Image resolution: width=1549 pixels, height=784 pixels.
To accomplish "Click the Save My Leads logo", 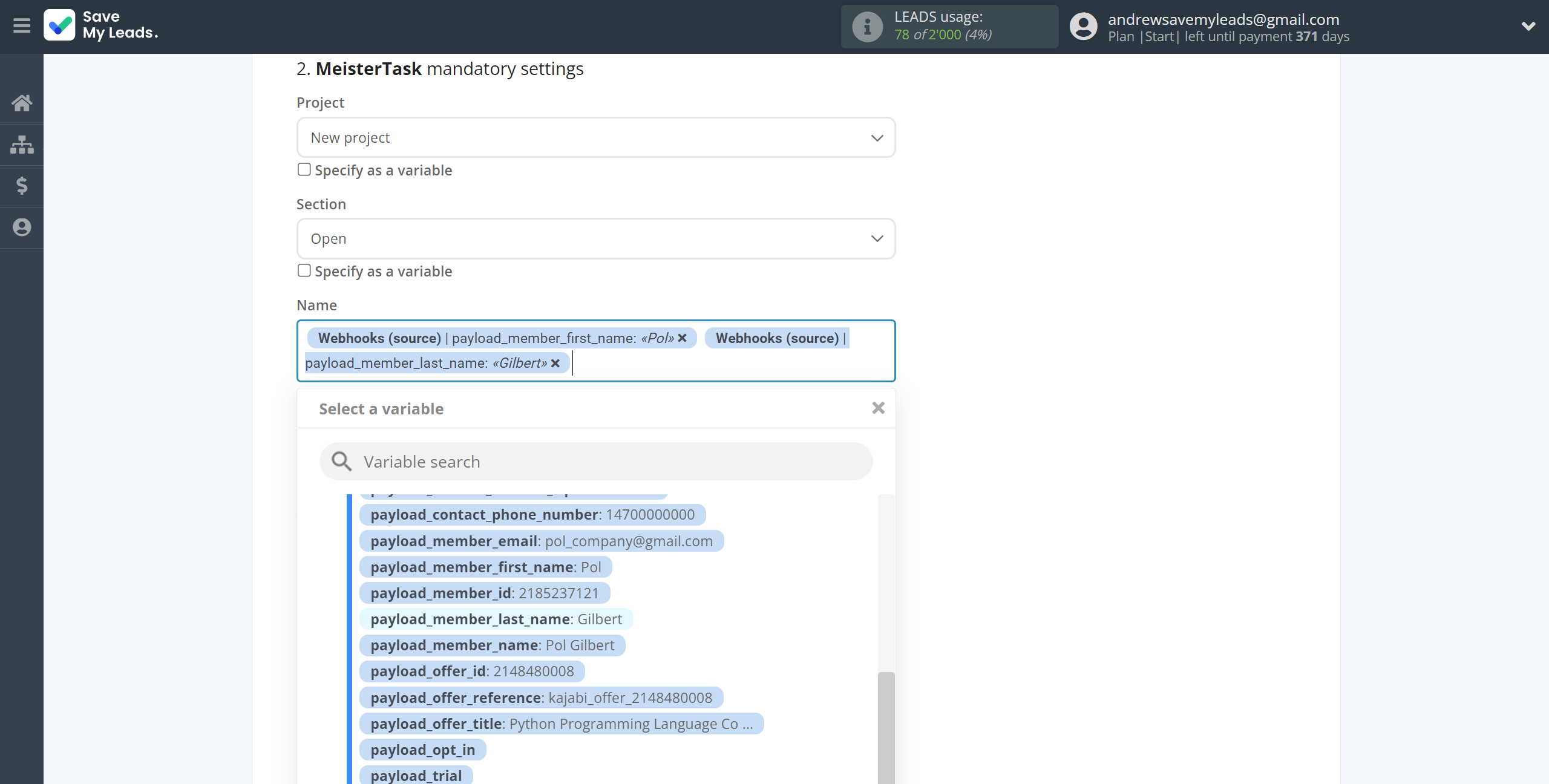I will [x=101, y=25].
